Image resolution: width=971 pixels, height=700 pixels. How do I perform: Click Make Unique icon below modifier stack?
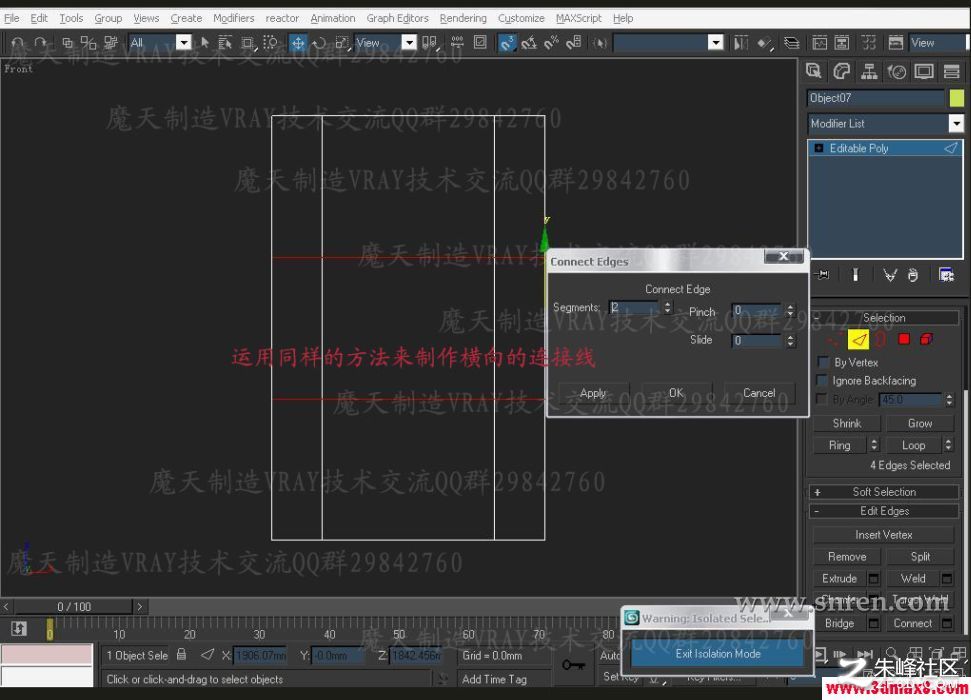point(889,274)
